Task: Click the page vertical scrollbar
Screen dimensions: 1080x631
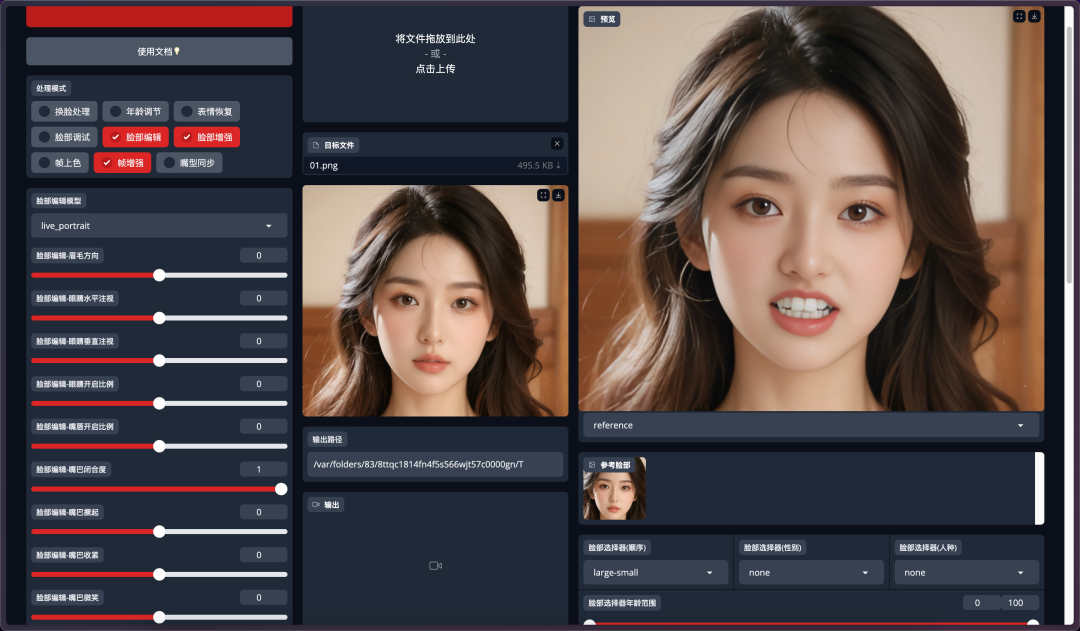Action: tap(1070, 155)
